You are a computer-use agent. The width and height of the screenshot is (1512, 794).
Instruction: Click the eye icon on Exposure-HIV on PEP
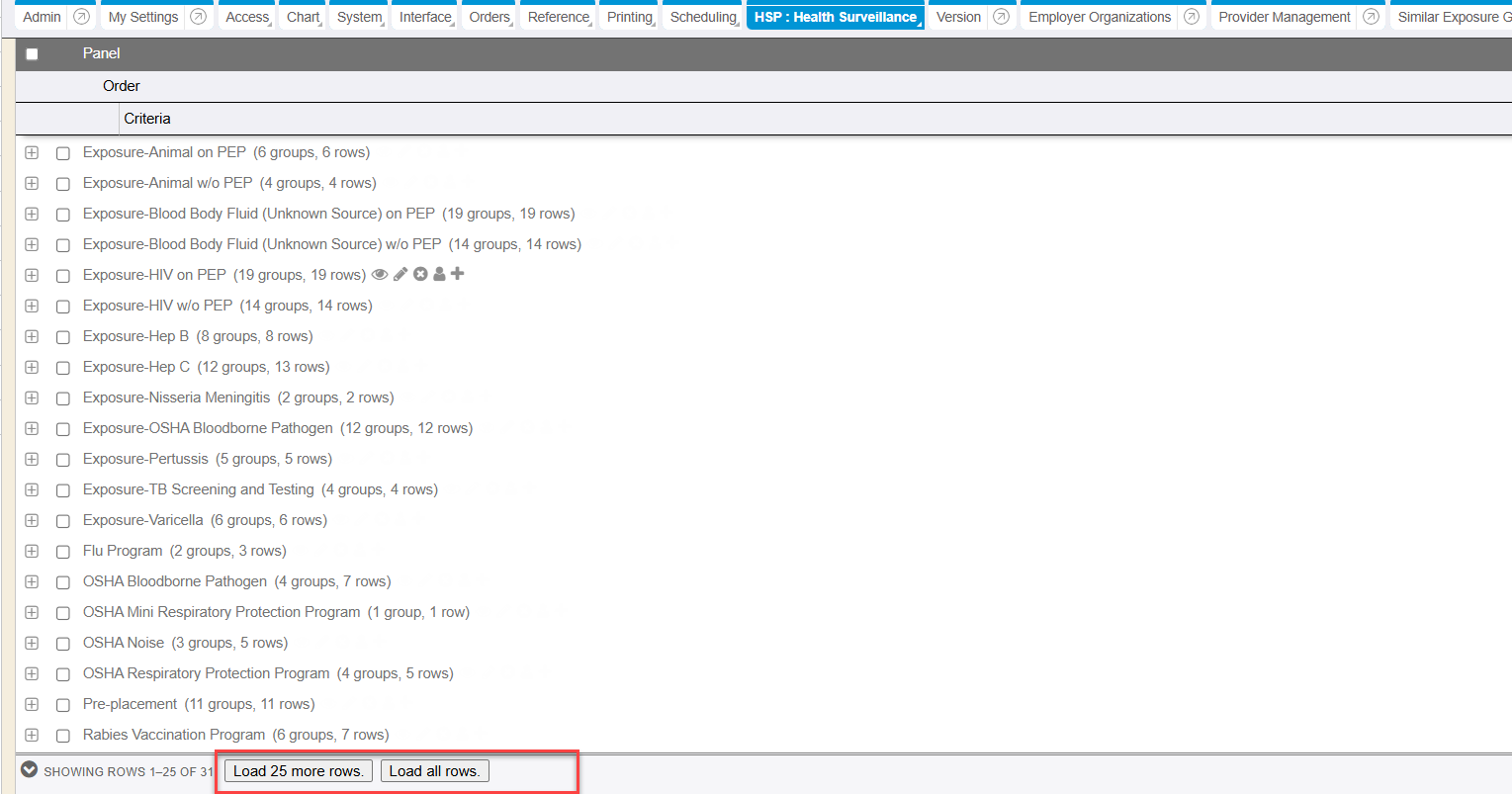380,275
